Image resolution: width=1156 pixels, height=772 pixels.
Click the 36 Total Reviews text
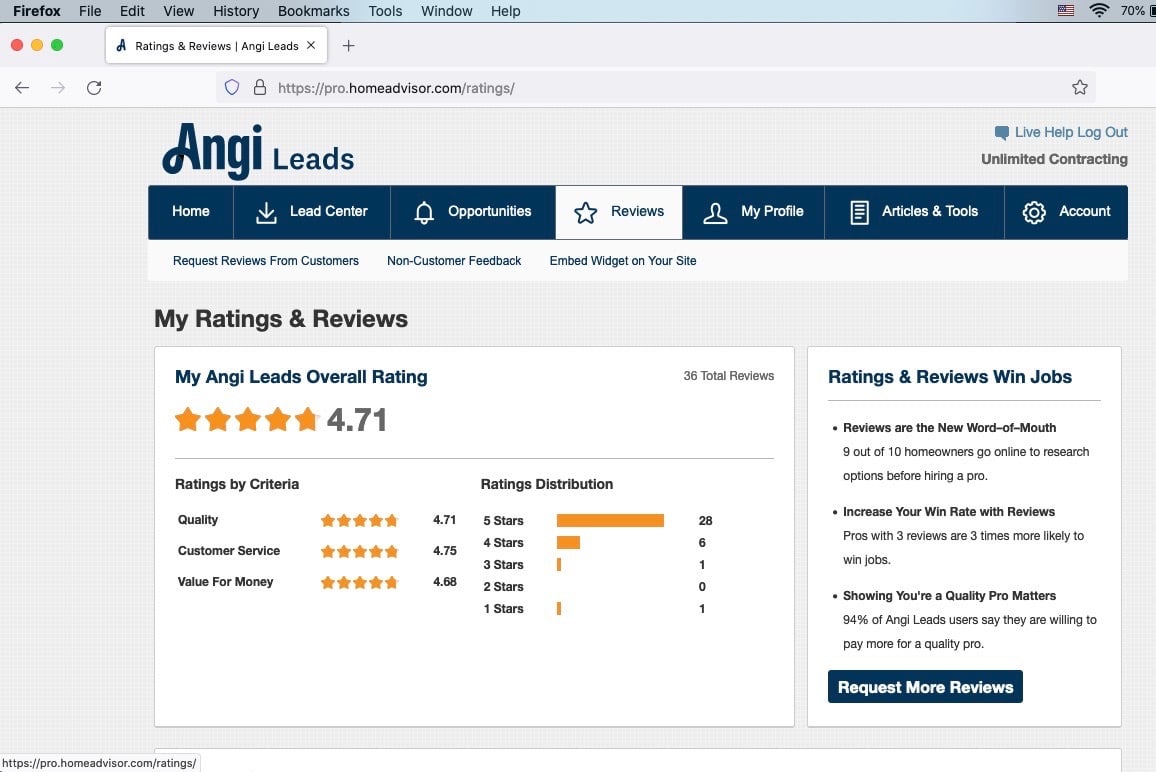click(728, 375)
